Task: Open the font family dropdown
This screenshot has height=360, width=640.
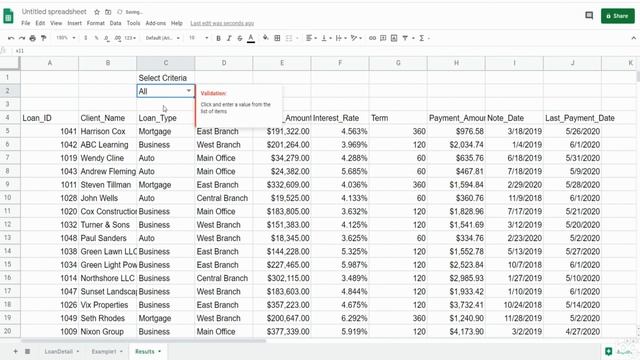Action: (x=162, y=38)
